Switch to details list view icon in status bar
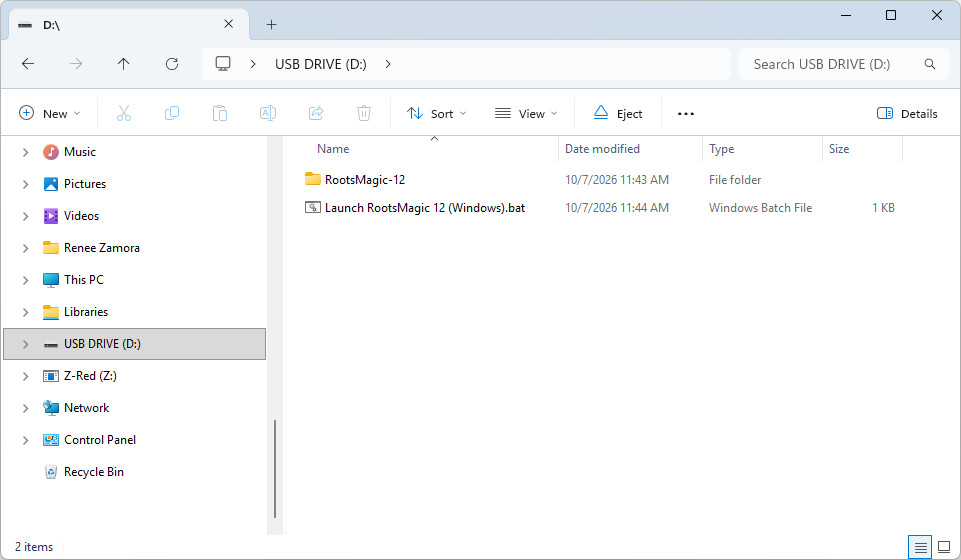This screenshot has height=560, width=961. 920,547
